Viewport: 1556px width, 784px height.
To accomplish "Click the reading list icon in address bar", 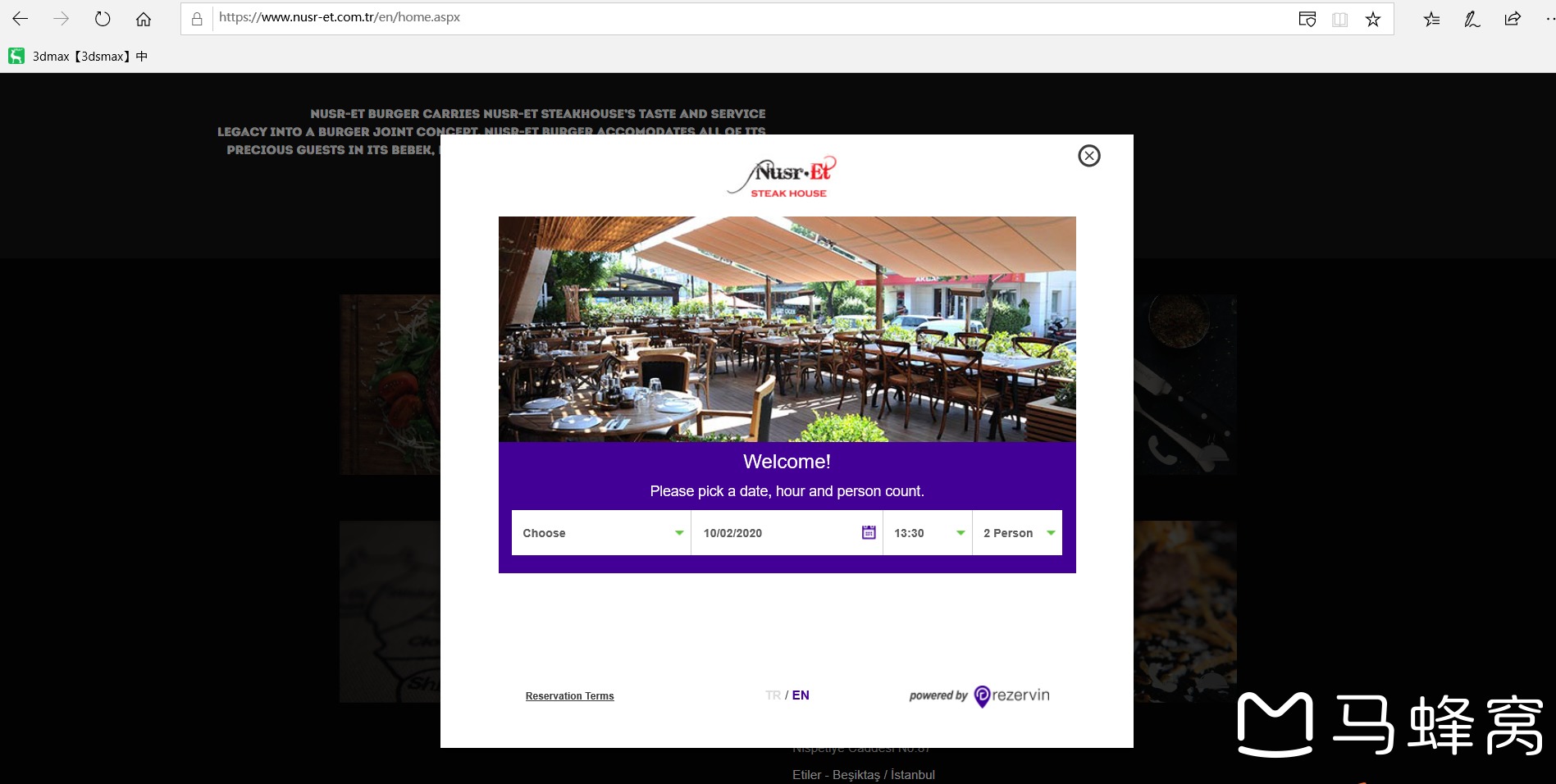I will click(1307, 19).
